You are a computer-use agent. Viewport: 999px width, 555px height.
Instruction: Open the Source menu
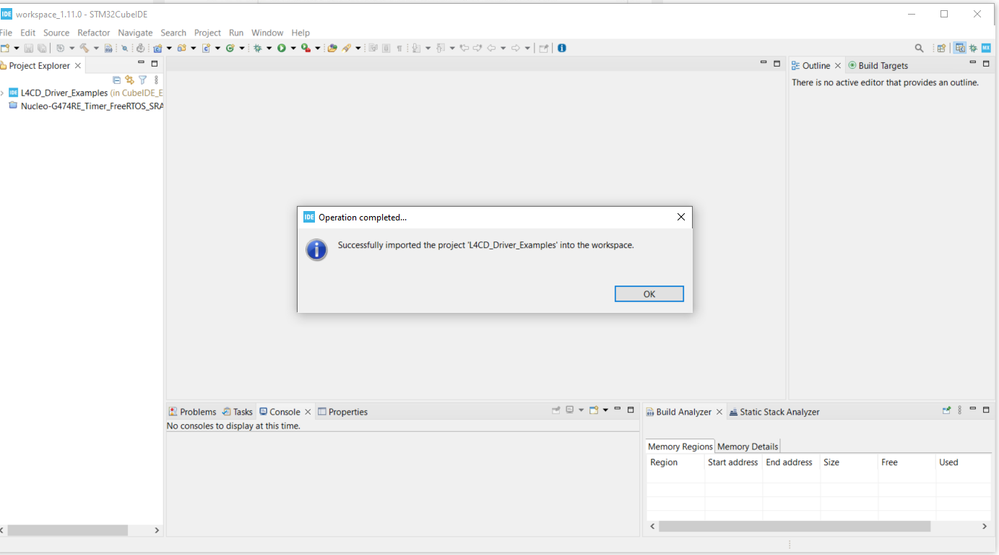point(56,32)
